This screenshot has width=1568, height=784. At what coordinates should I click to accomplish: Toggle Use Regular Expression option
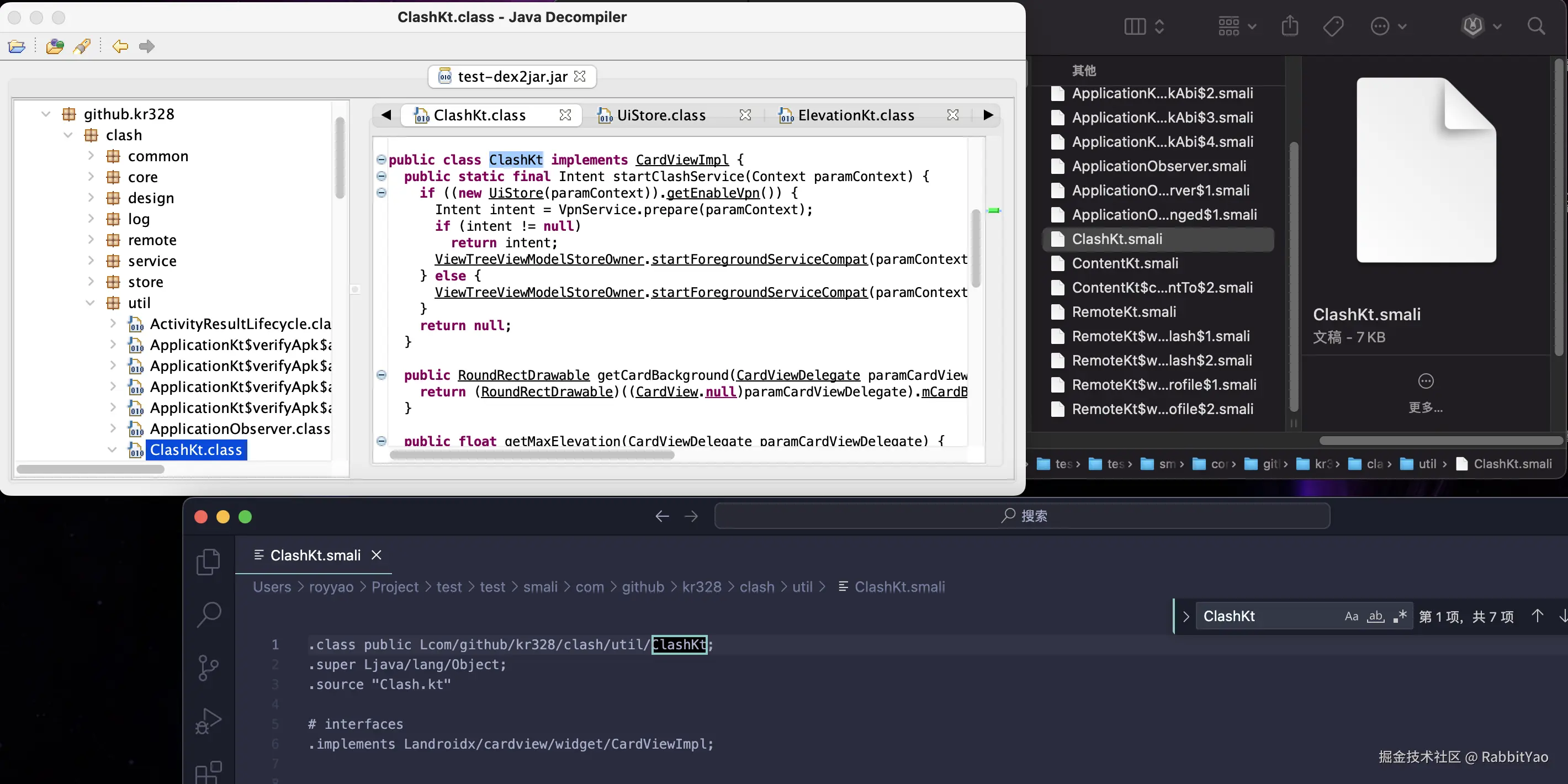[1400, 616]
